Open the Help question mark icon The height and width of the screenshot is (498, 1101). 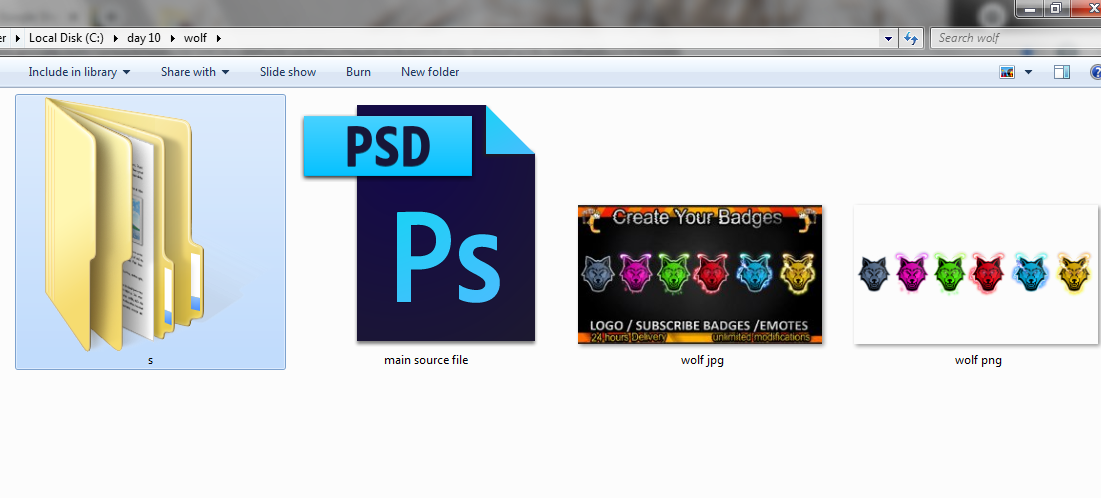click(x=1095, y=72)
